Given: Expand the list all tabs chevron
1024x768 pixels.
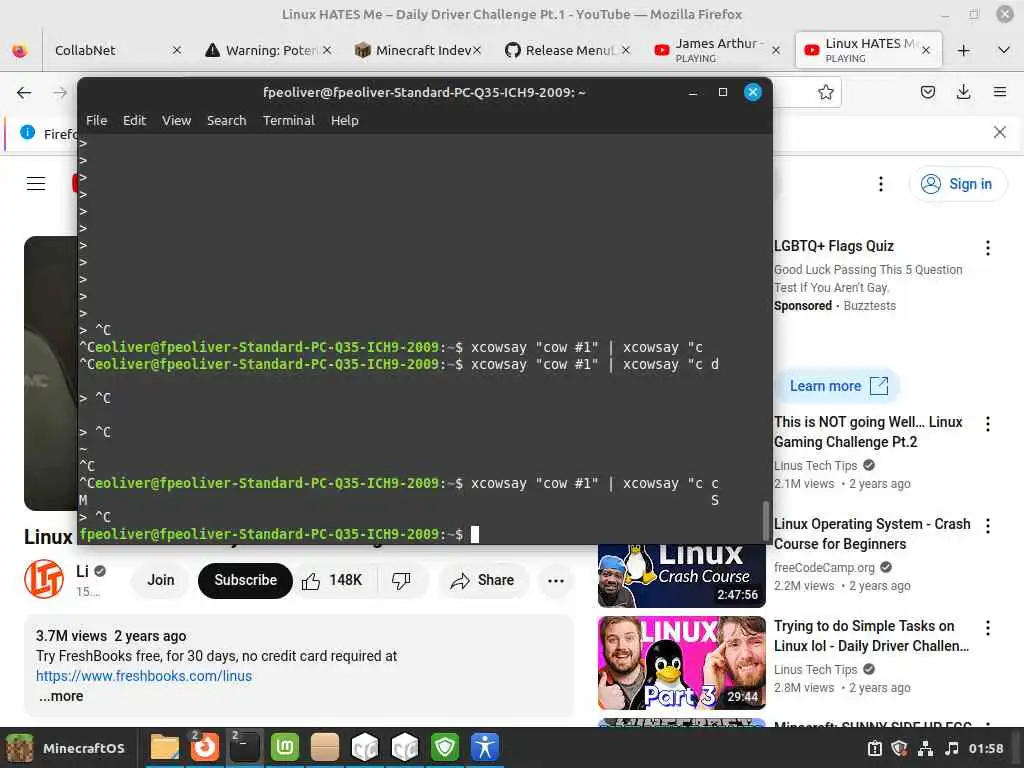Looking at the screenshot, I should point(1004,50).
